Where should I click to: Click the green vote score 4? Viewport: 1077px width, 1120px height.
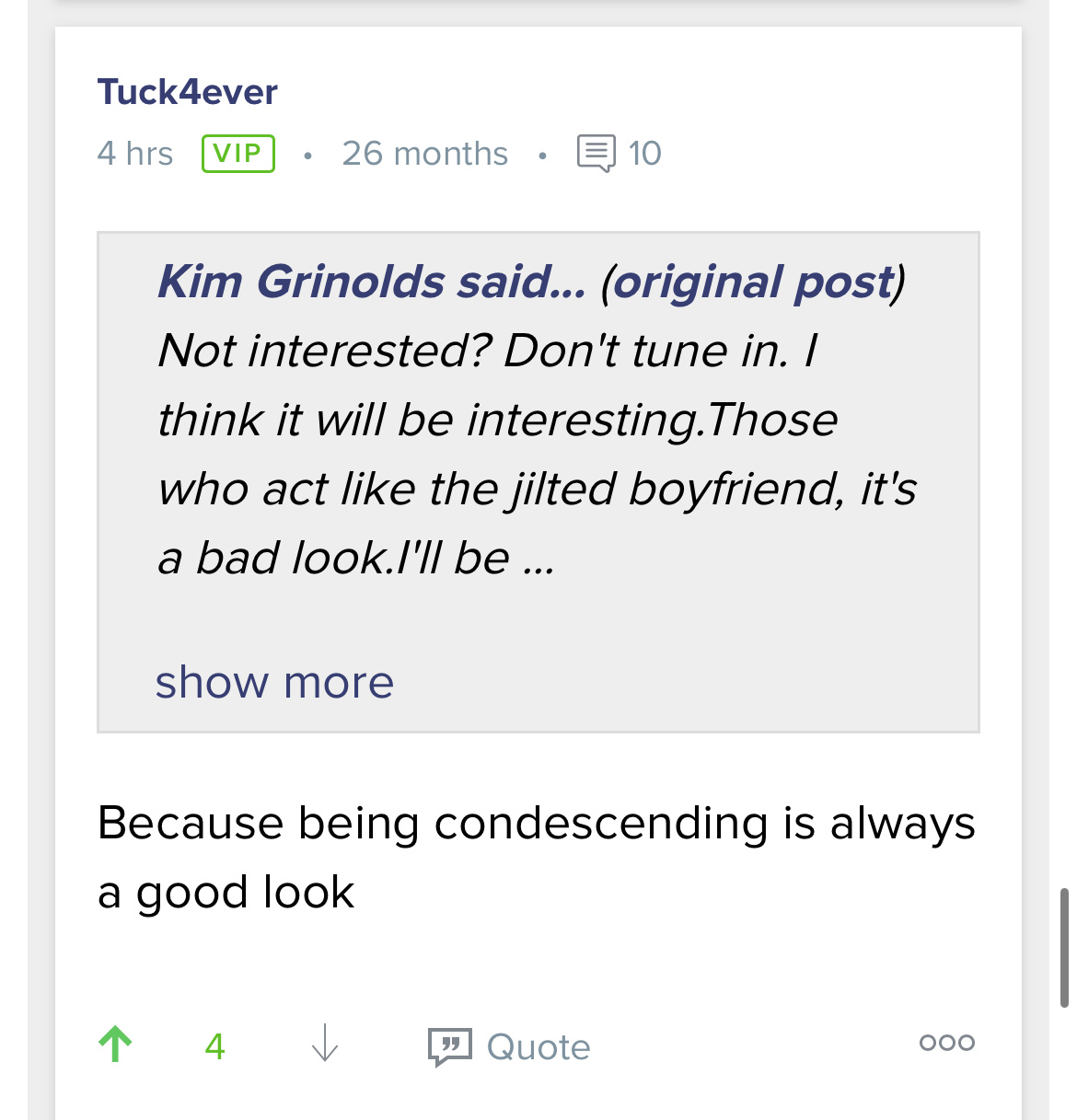(215, 1046)
